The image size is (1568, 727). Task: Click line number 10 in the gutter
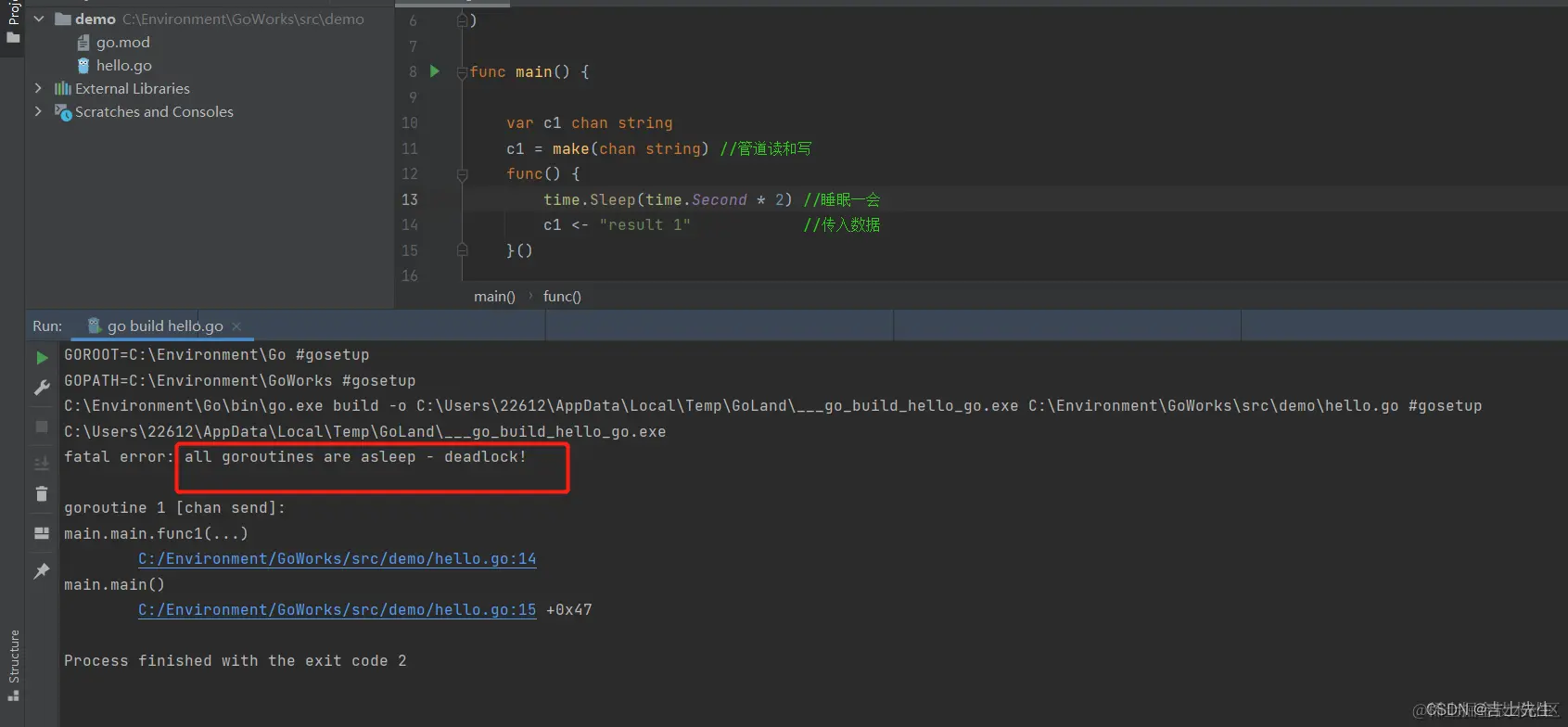coord(410,123)
